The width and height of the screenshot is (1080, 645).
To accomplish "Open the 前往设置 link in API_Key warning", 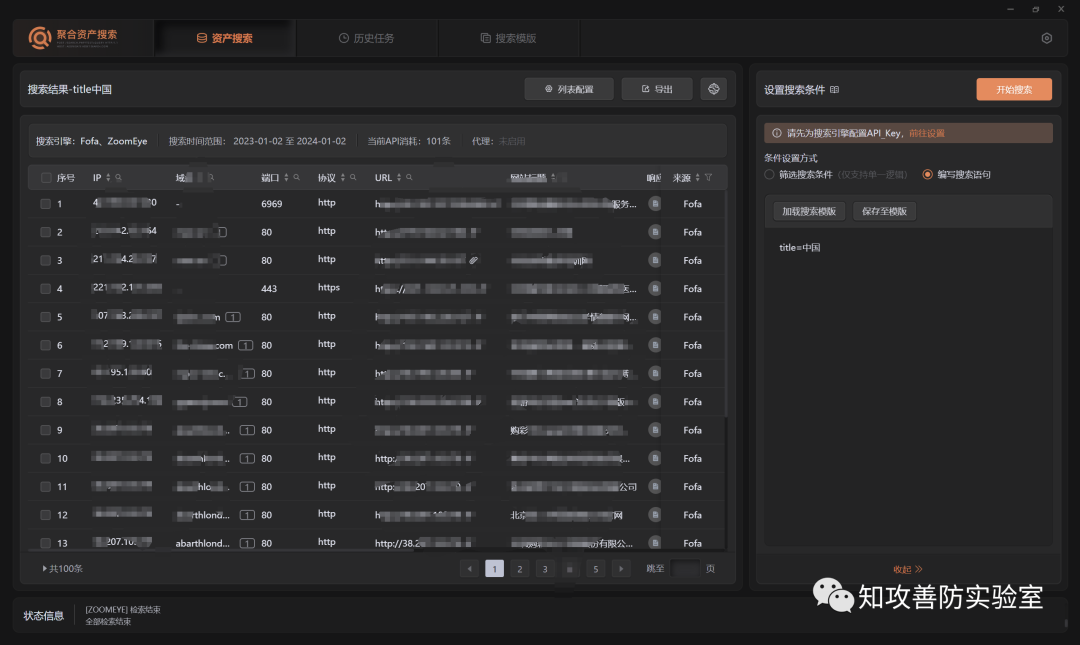I will (x=926, y=133).
